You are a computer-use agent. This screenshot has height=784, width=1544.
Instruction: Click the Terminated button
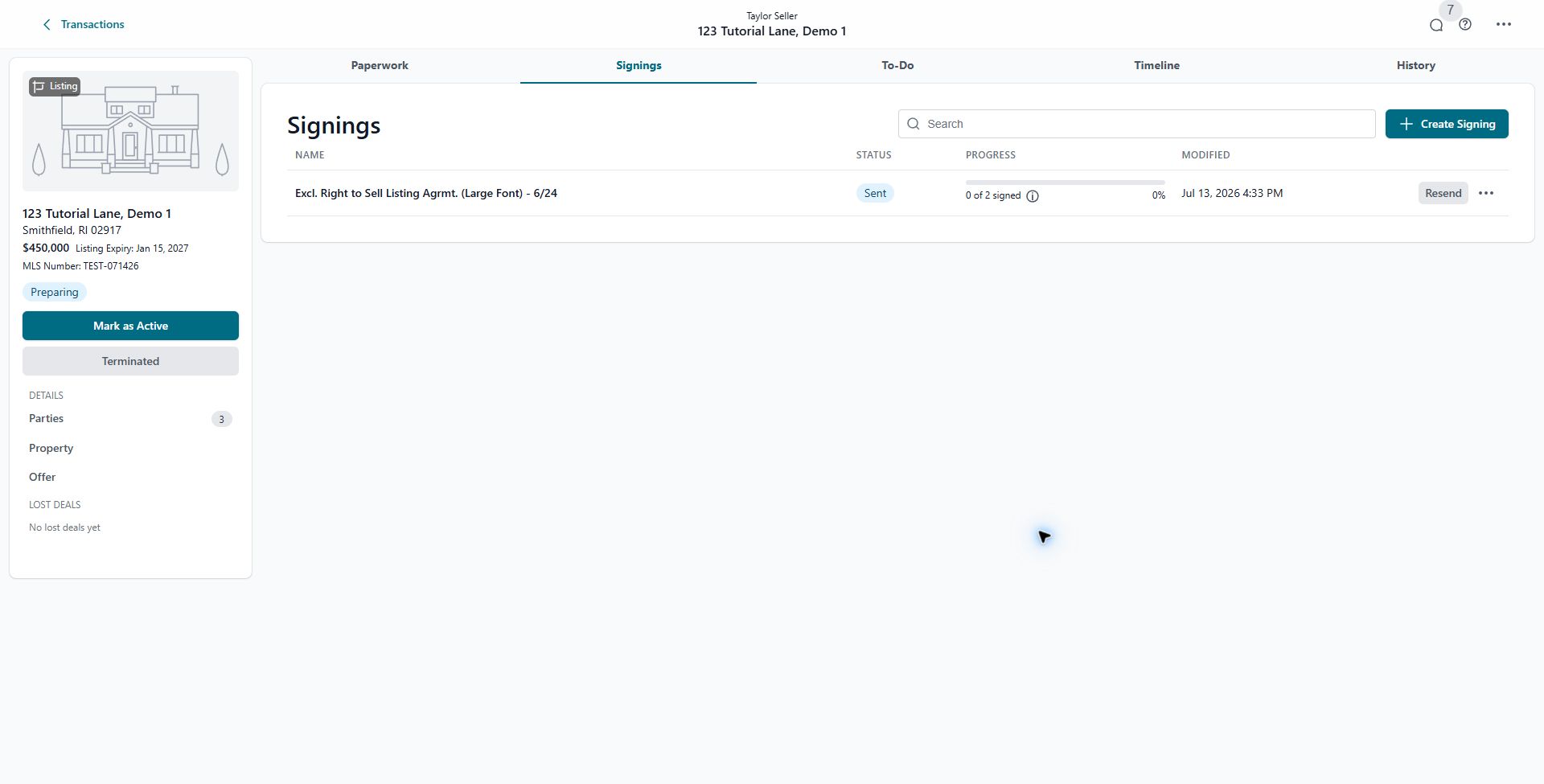pyautogui.click(x=130, y=361)
